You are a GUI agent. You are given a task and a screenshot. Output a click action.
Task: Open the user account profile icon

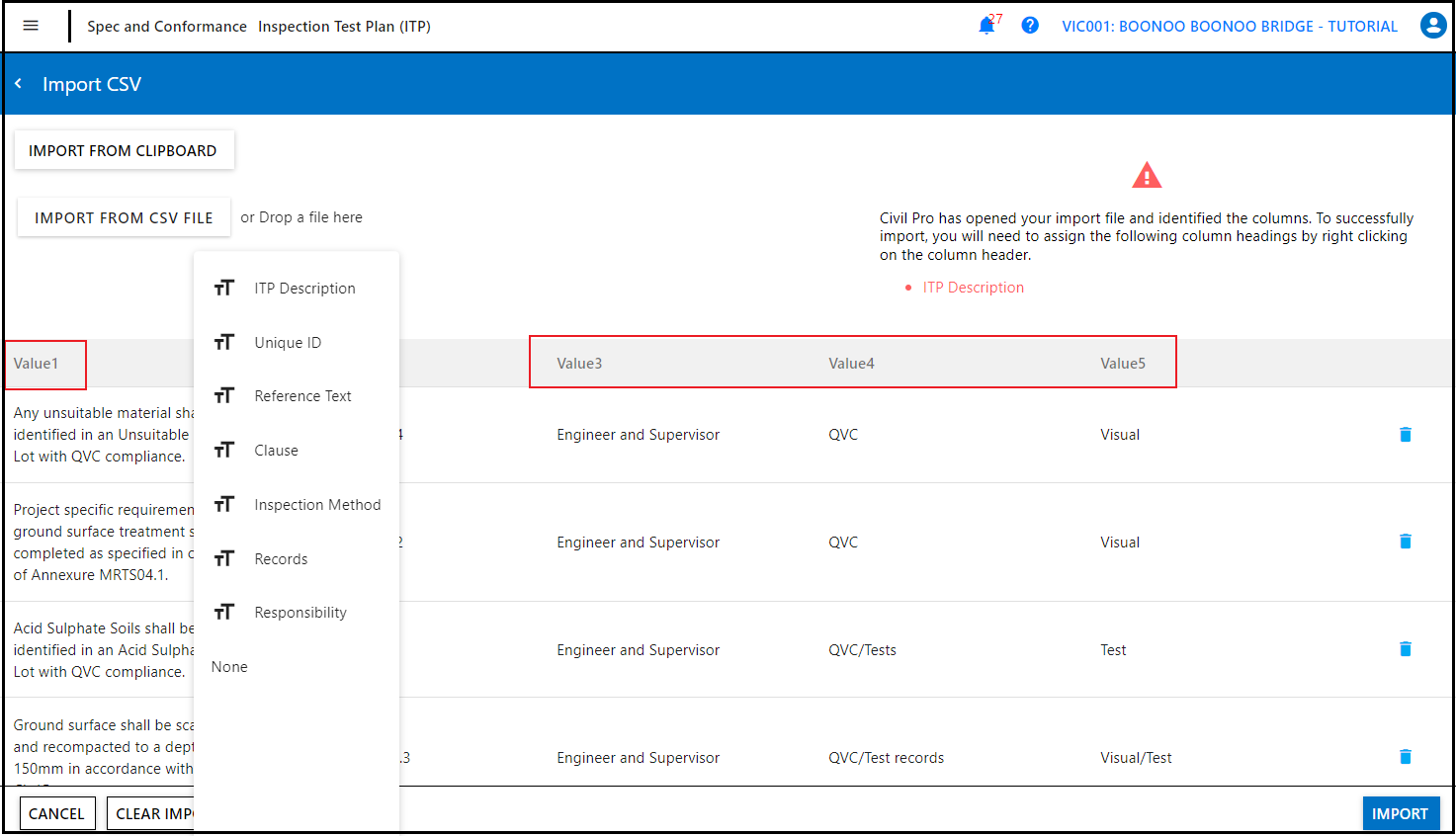pyautogui.click(x=1433, y=26)
